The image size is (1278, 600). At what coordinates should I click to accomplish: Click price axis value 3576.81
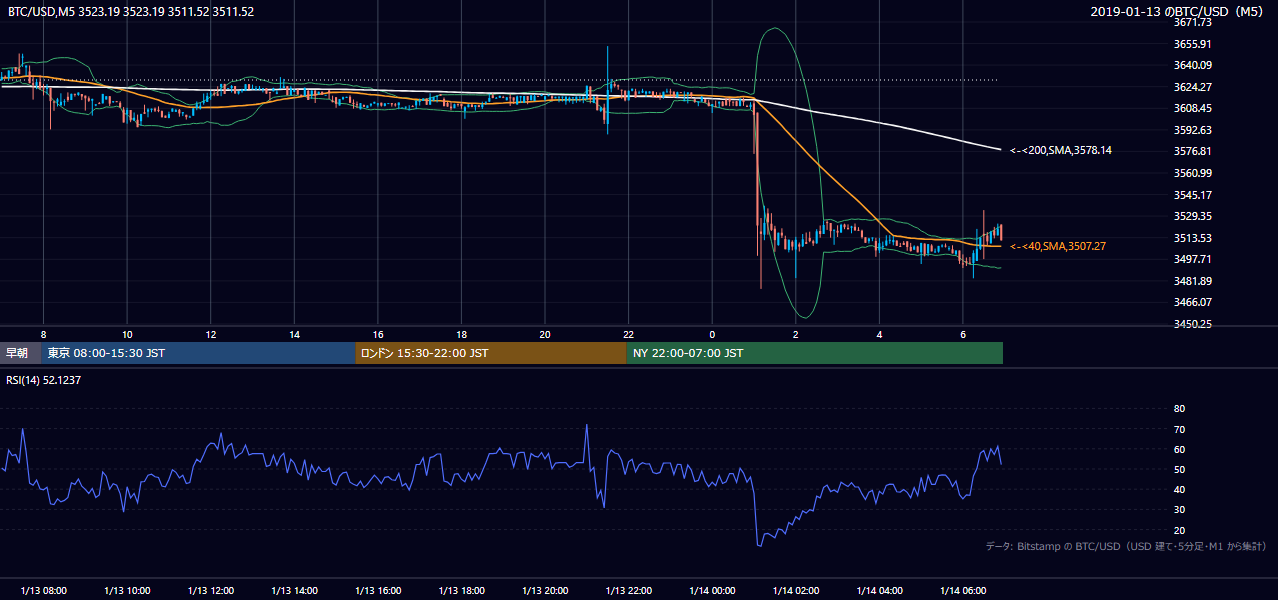(1193, 151)
